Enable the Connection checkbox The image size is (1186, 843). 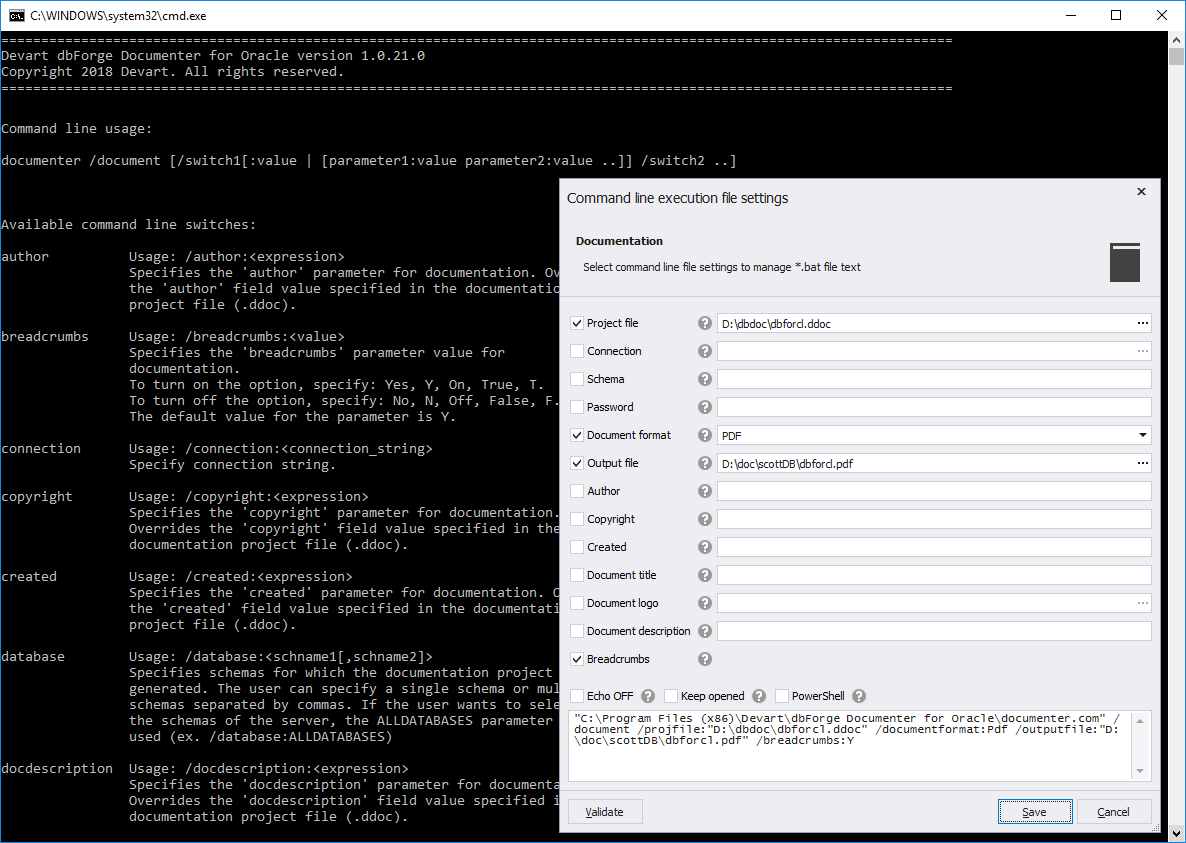tap(577, 352)
